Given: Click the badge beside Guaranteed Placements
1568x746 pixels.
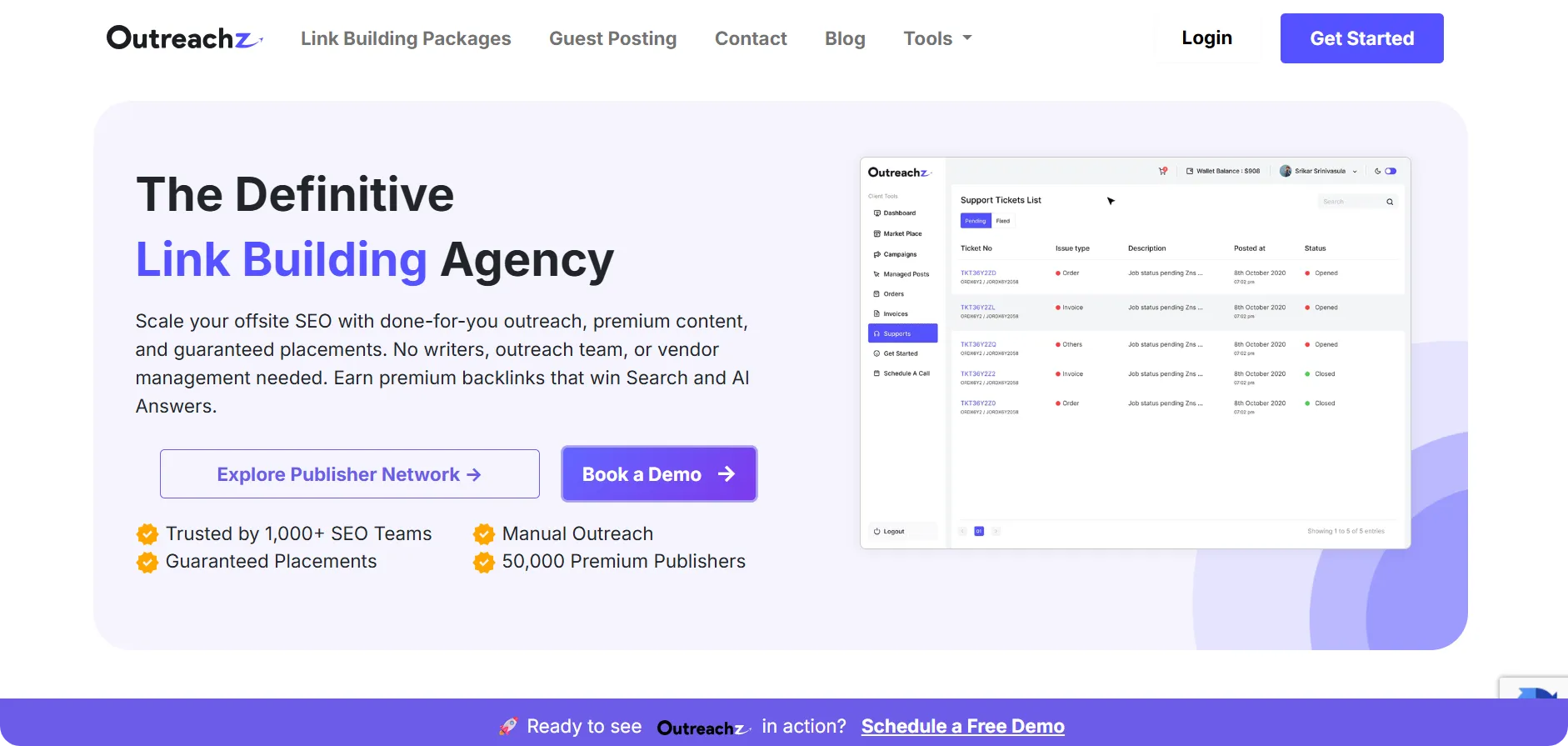Looking at the screenshot, I should tap(147, 562).
